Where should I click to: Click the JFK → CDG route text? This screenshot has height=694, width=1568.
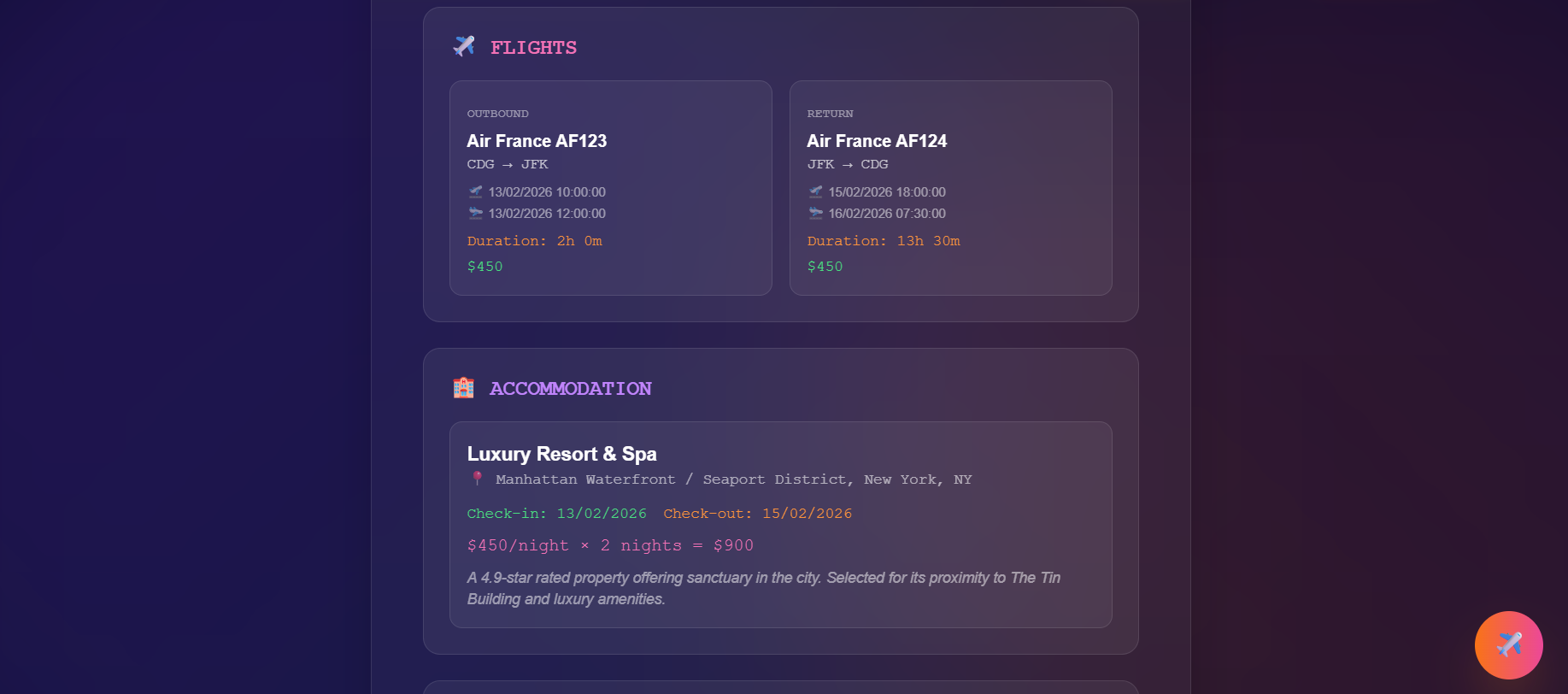[x=848, y=164]
